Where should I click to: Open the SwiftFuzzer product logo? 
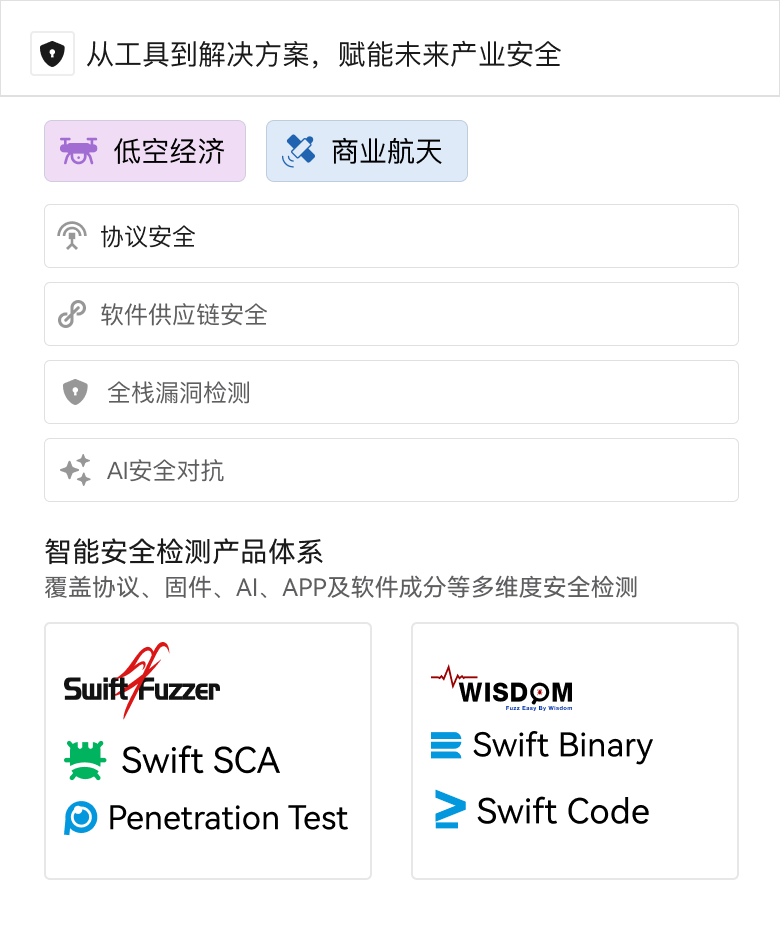pyautogui.click(x=142, y=686)
